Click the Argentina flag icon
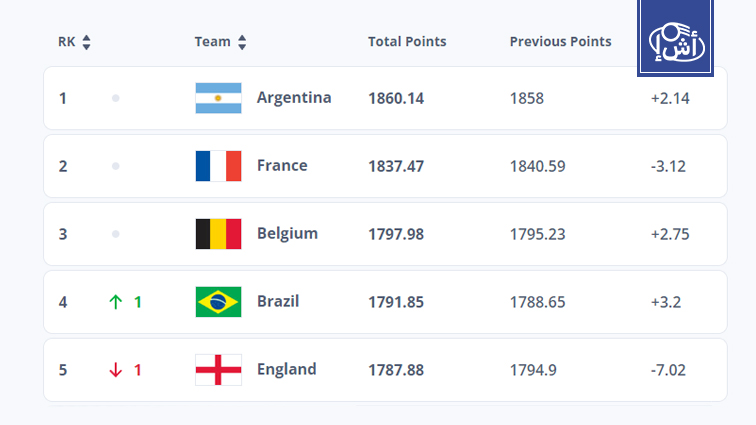Image resolution: width=756 pixels, height=425 pixels. coord(218,98)
